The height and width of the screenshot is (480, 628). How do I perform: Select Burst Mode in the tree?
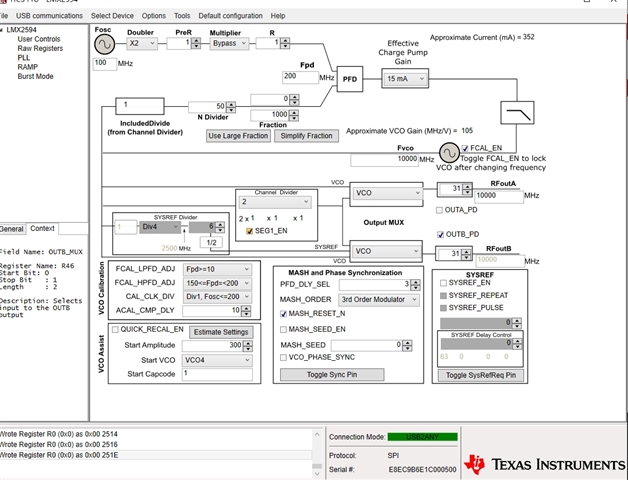[x=35, y=77]
